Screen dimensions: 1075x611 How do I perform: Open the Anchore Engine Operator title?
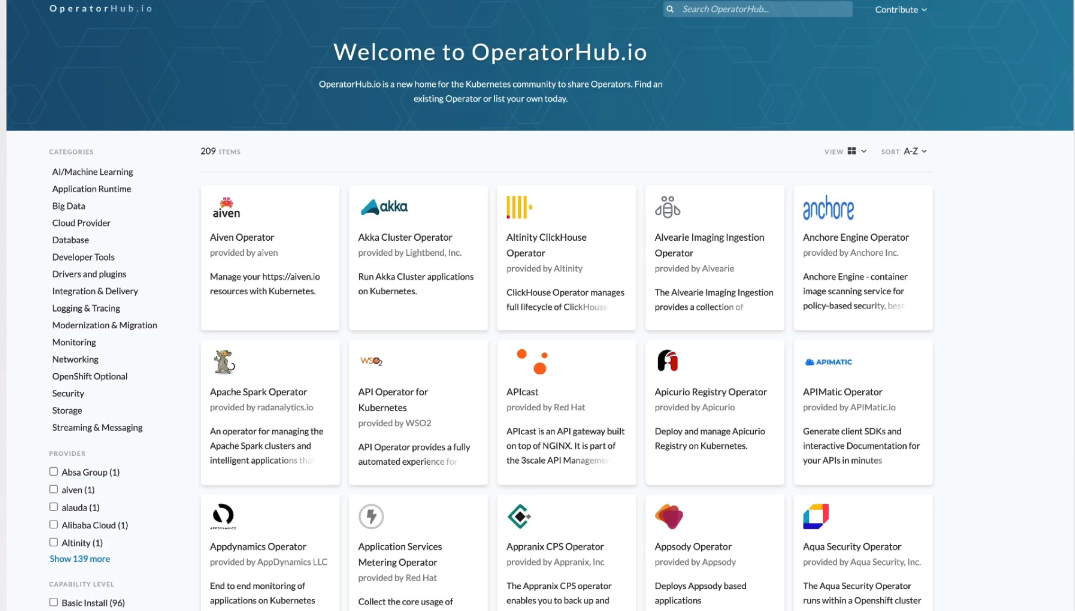(x=856, y=237)
